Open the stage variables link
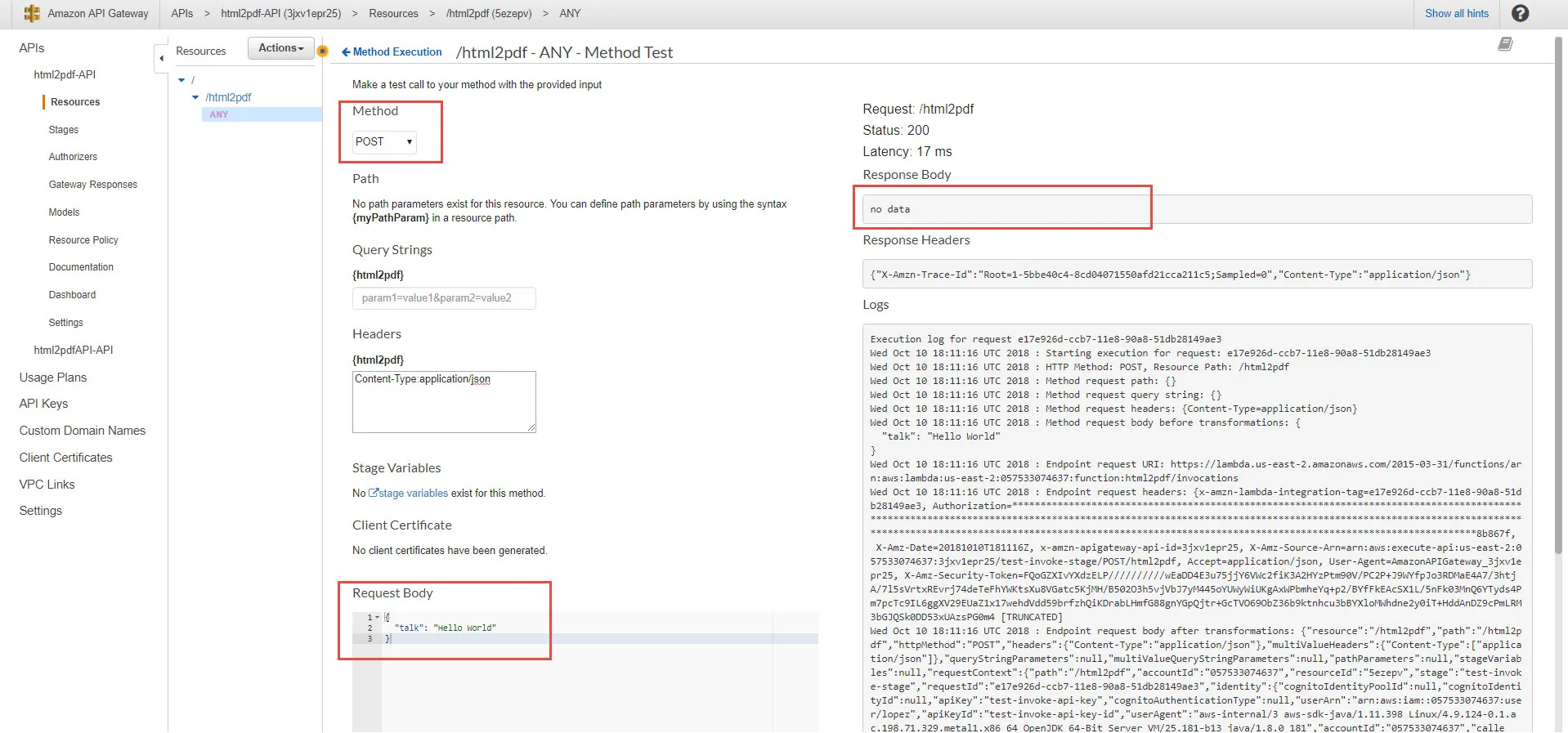Screen dimensions: 1568x733 pyautogui.click(x=413, y=493)
